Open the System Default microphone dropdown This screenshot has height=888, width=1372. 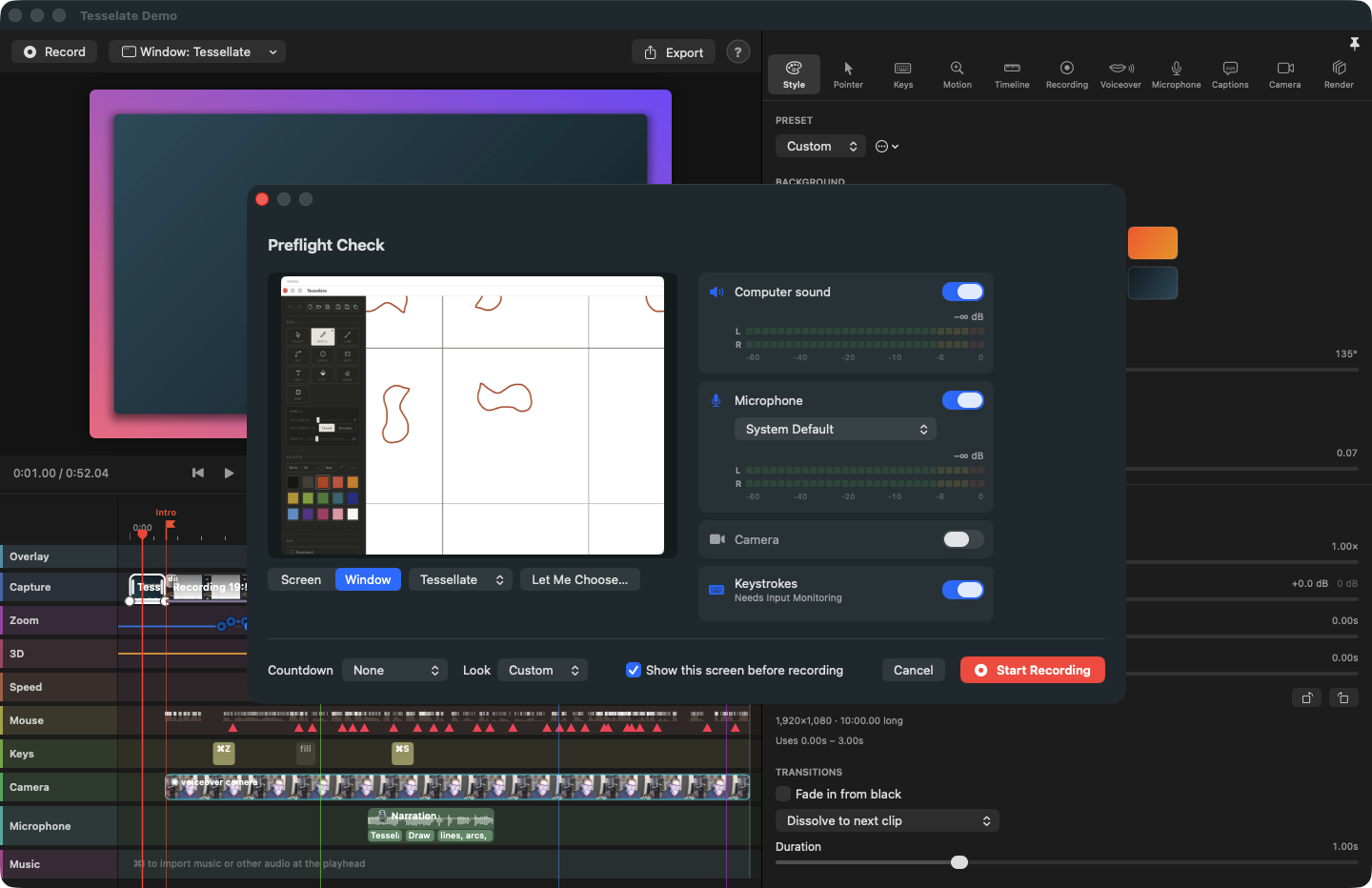tap(836, 430)
